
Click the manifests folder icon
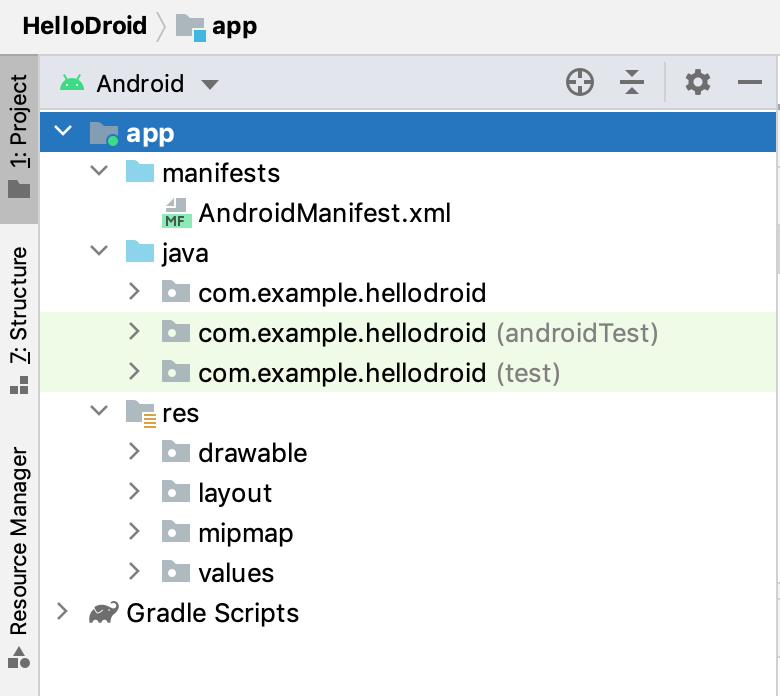[x=140, y=172]
